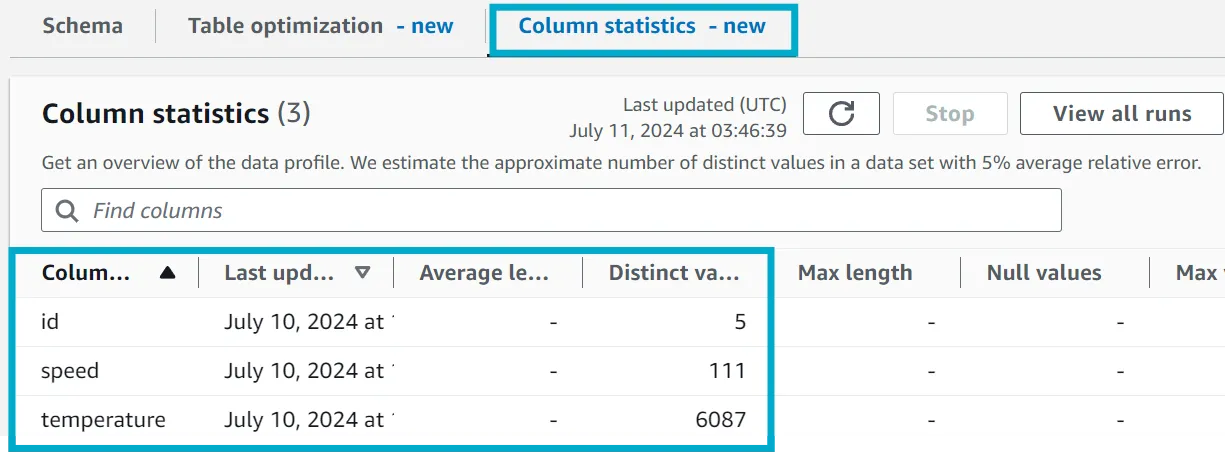Select the temperature column row name
This screenshot has width=1225, height=453.
tap(103, 420)
